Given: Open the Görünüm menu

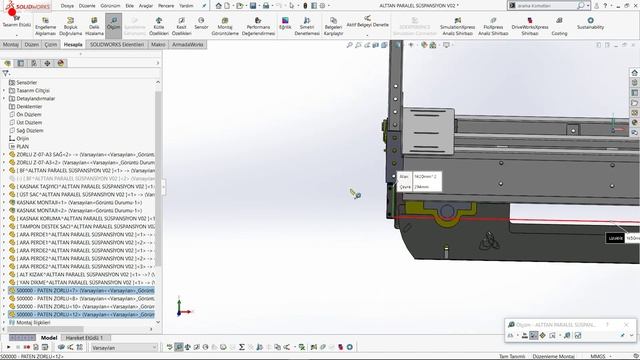Looking at the screenshot, I should pos(110,6).
